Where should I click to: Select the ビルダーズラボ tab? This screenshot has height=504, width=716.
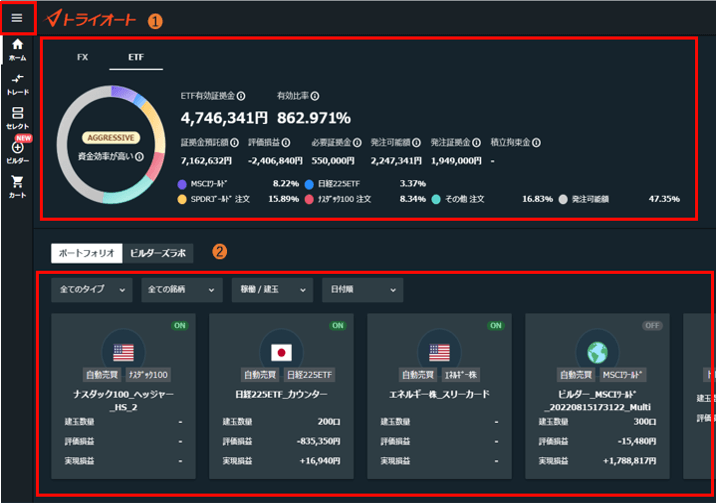click(x=158, y=253)
